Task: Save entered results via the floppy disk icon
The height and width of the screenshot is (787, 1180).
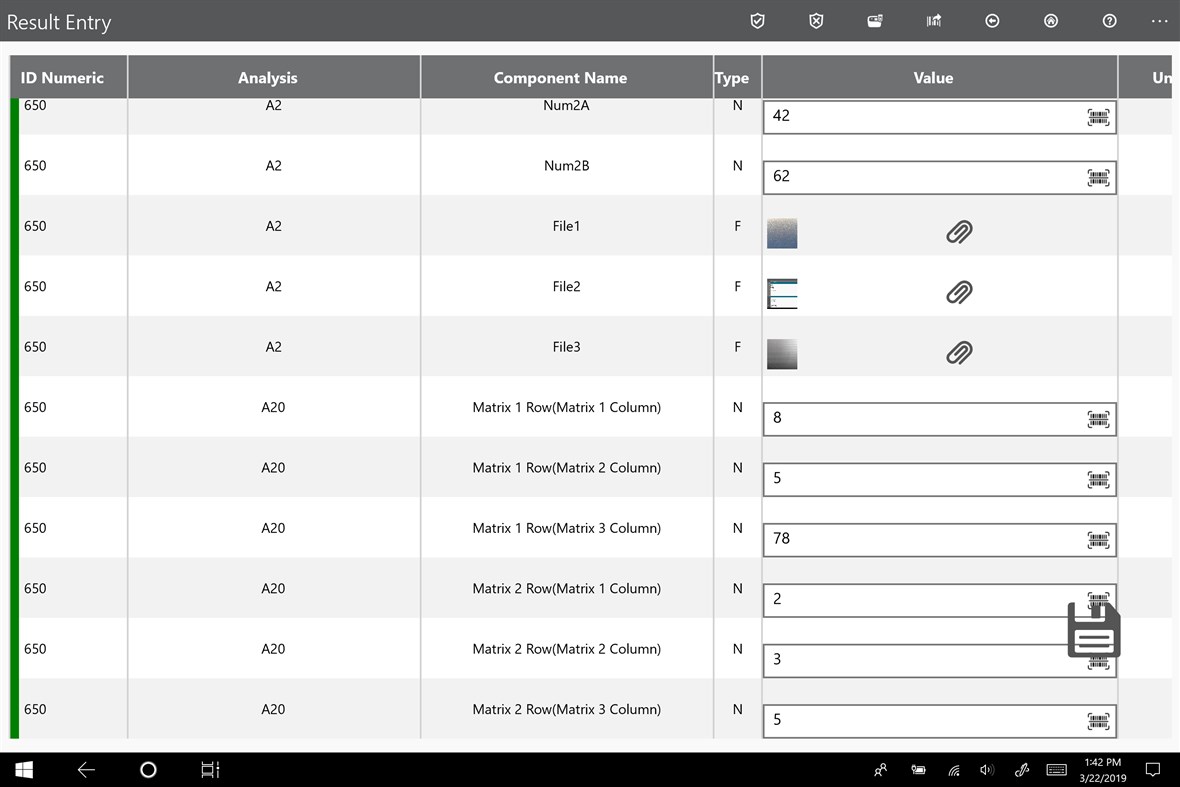Action: (1093, 630)
